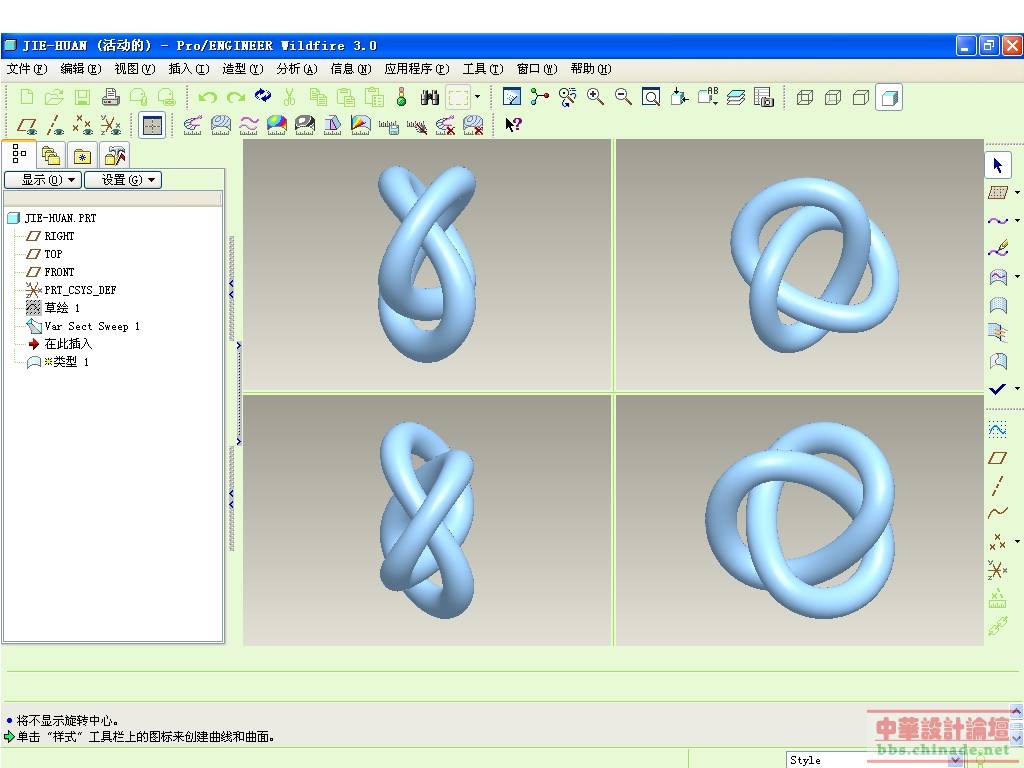Select the PRT_CSYS_DEF tree item

pos(80,290)
